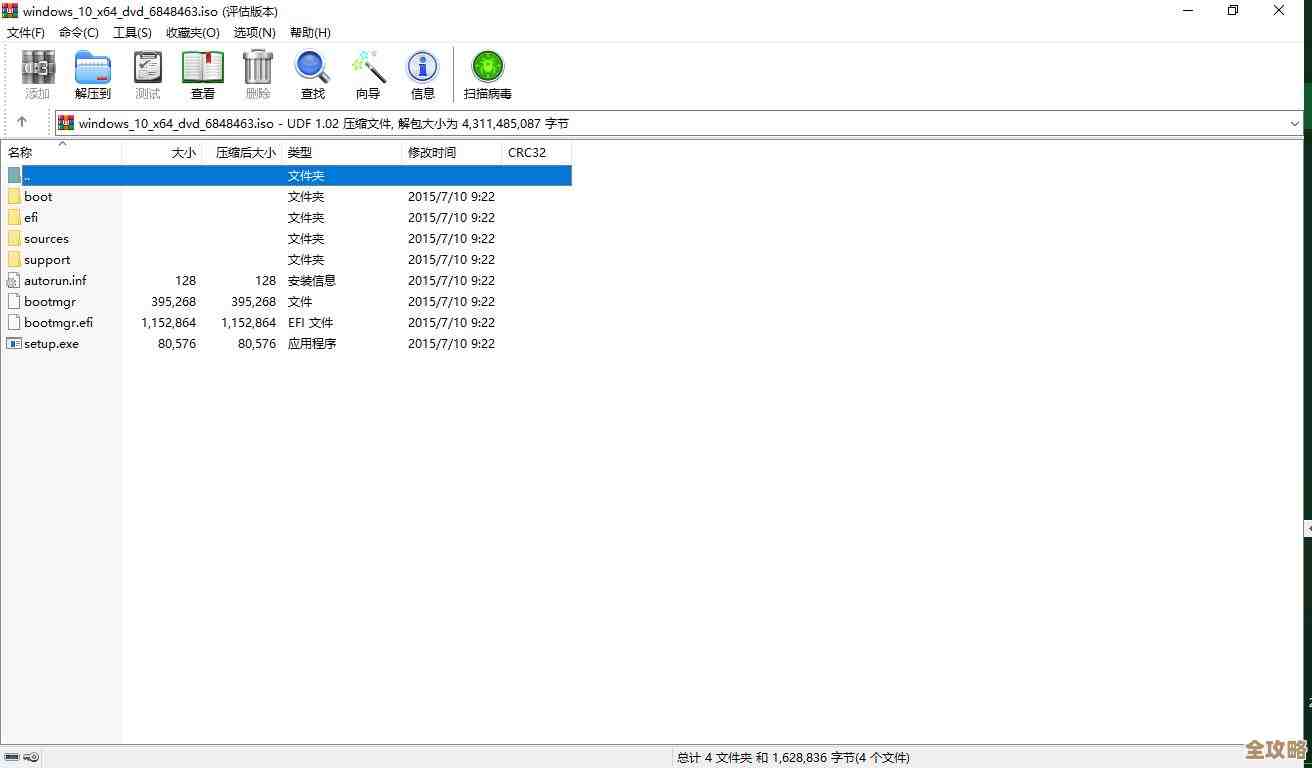Click the archive icon in the address bar
Screen dimensions: 1312x768
[x=66, y=122]
